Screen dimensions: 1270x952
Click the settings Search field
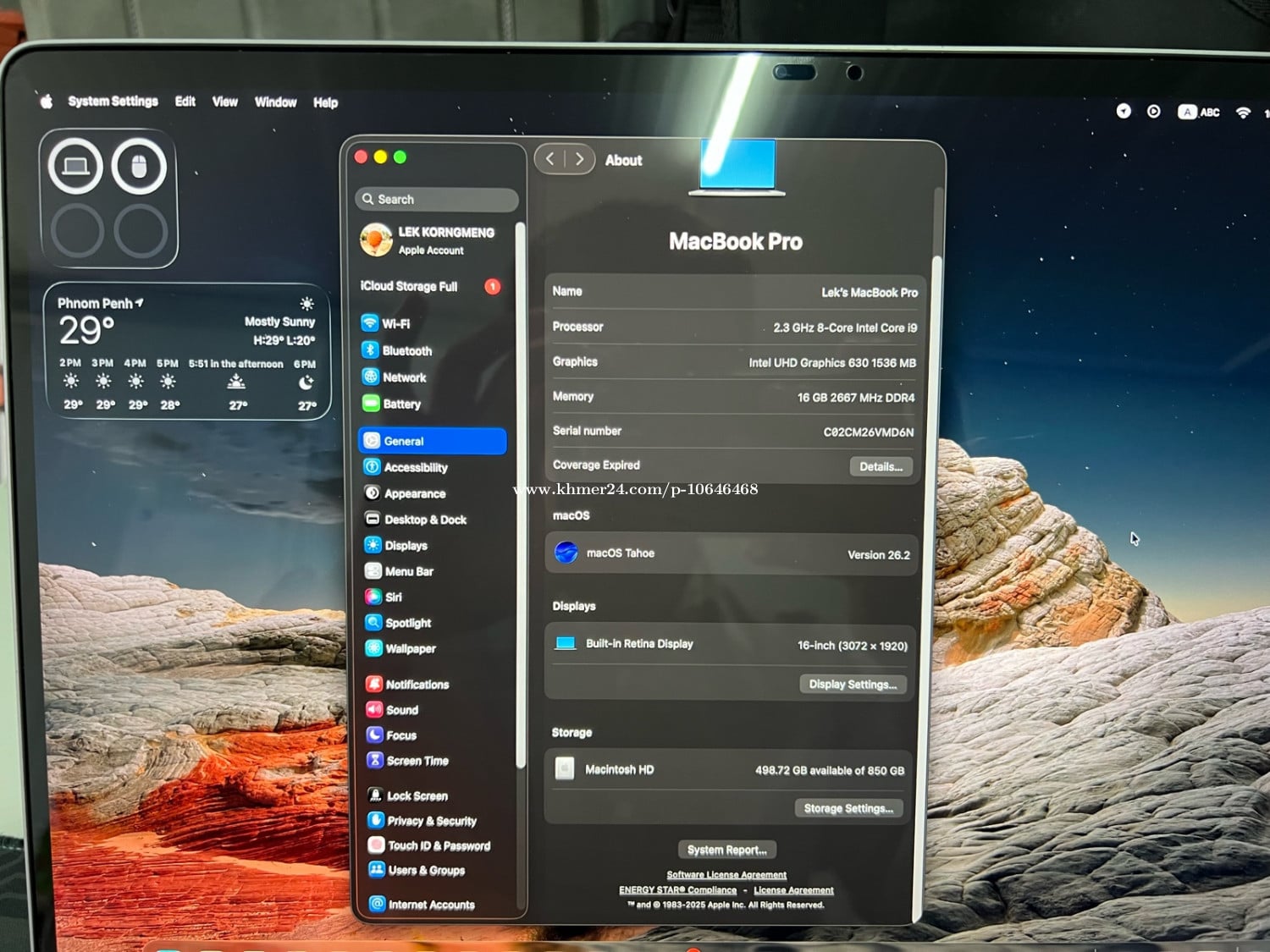click(x=437, y=199)
